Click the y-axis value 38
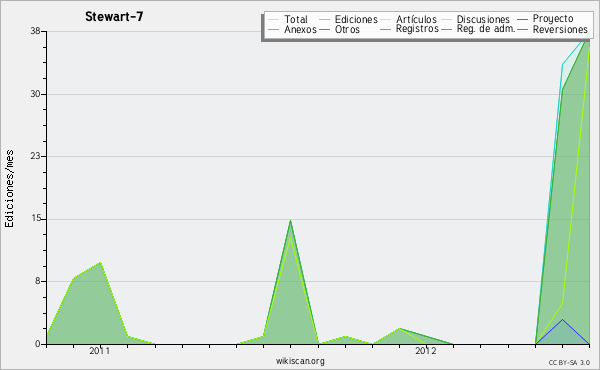 (36, 31)
